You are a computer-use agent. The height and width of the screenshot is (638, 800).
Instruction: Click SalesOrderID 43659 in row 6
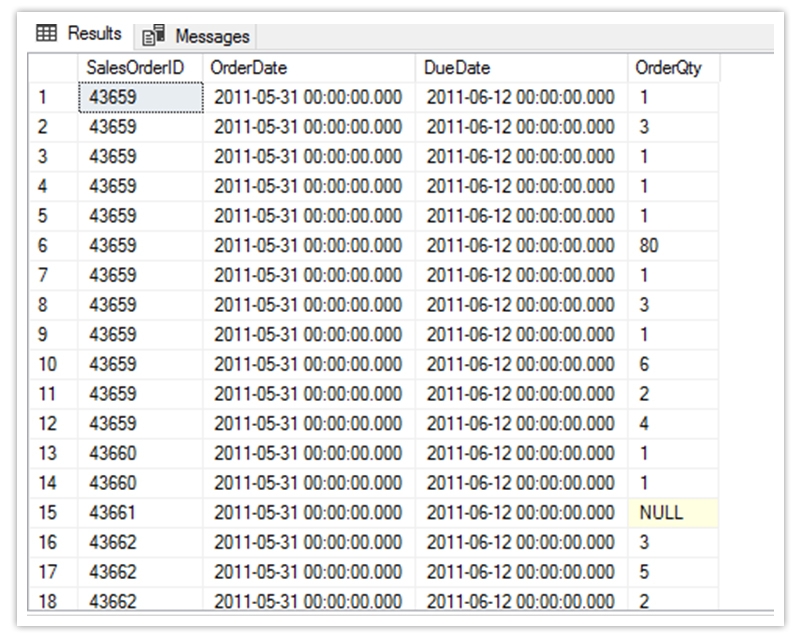coord(140,246)
